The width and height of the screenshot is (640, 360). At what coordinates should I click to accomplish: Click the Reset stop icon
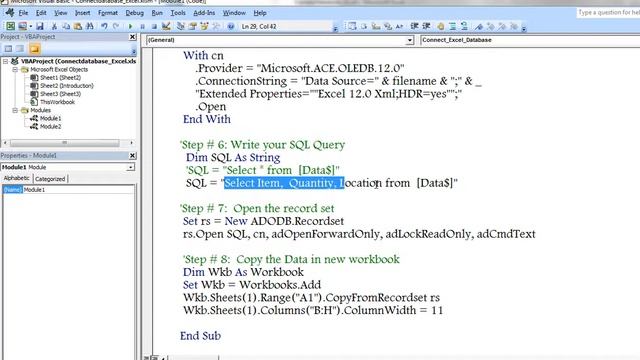click(x=154, y=27)
